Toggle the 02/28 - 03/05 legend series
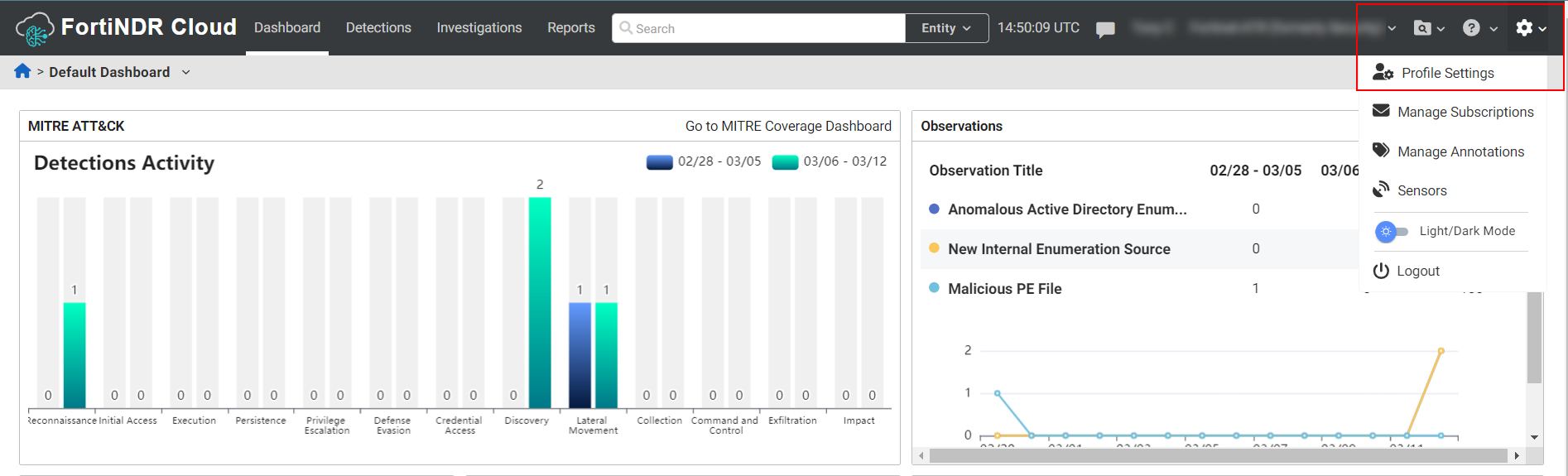Image resolution: width=1568 pixels, height=476 pixels. [703, 161]
